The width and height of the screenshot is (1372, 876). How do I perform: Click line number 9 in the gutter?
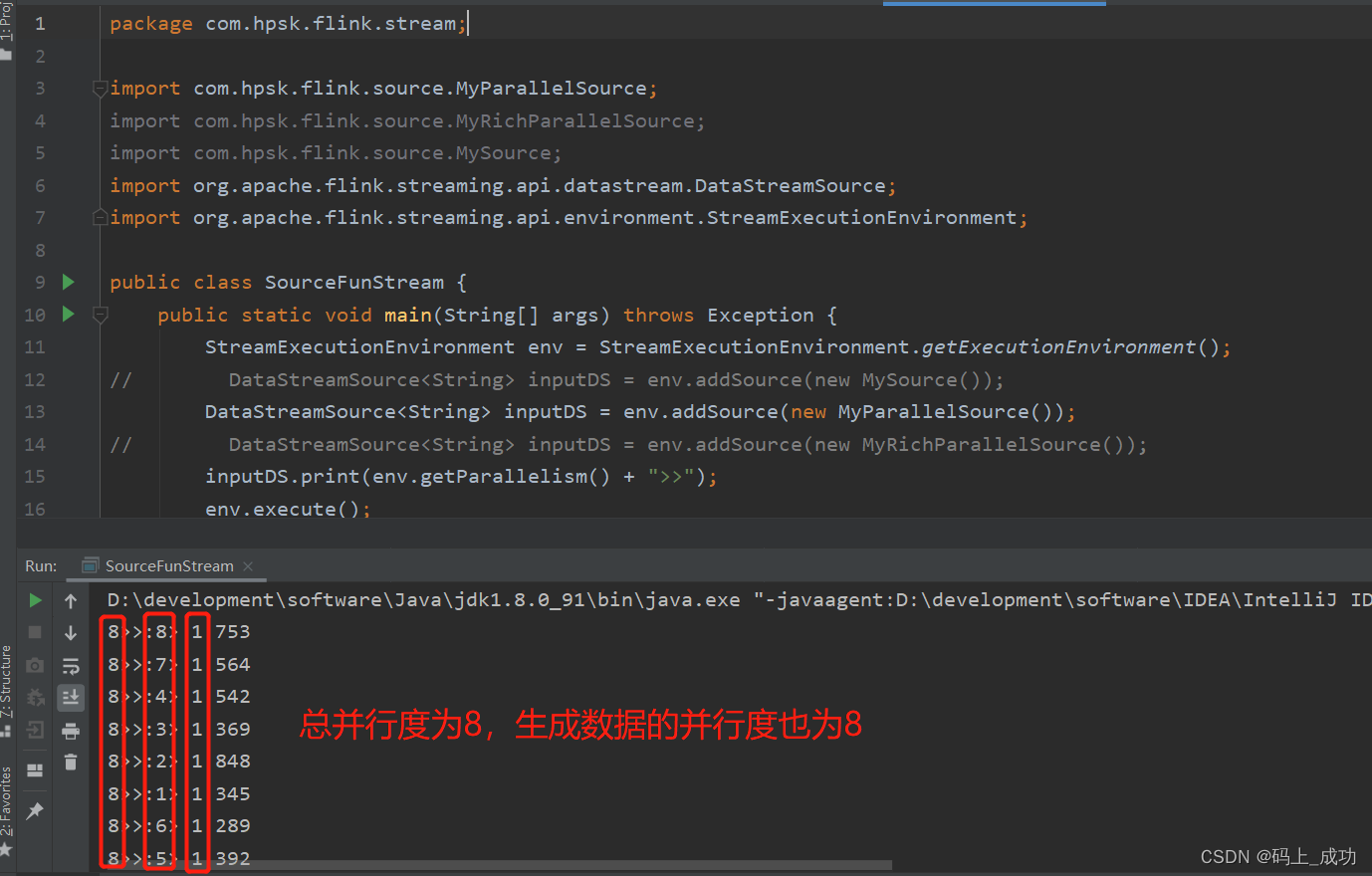pyautogui.click(x=40, y=282)
